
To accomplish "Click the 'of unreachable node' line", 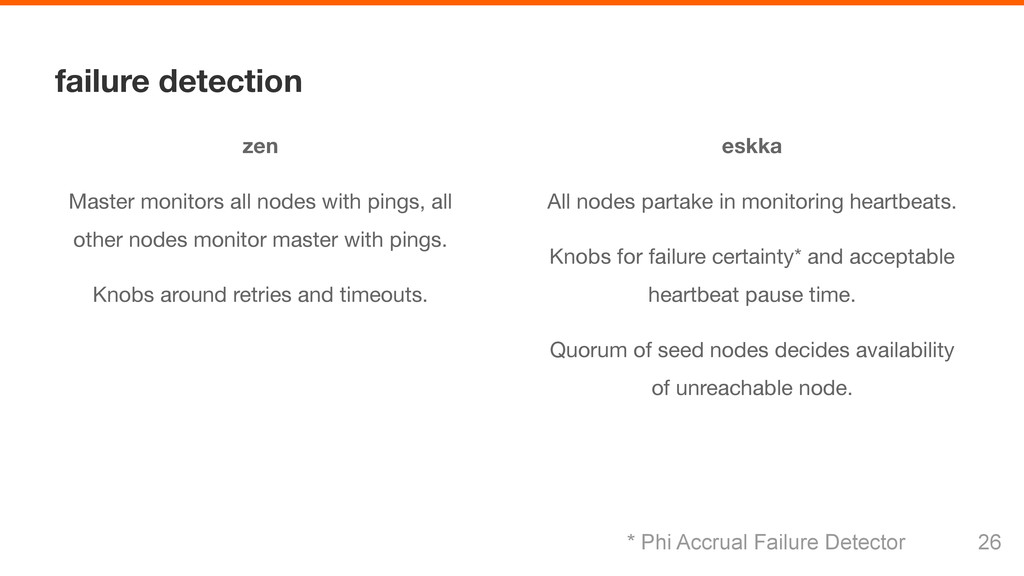I will tap(752, 388).
